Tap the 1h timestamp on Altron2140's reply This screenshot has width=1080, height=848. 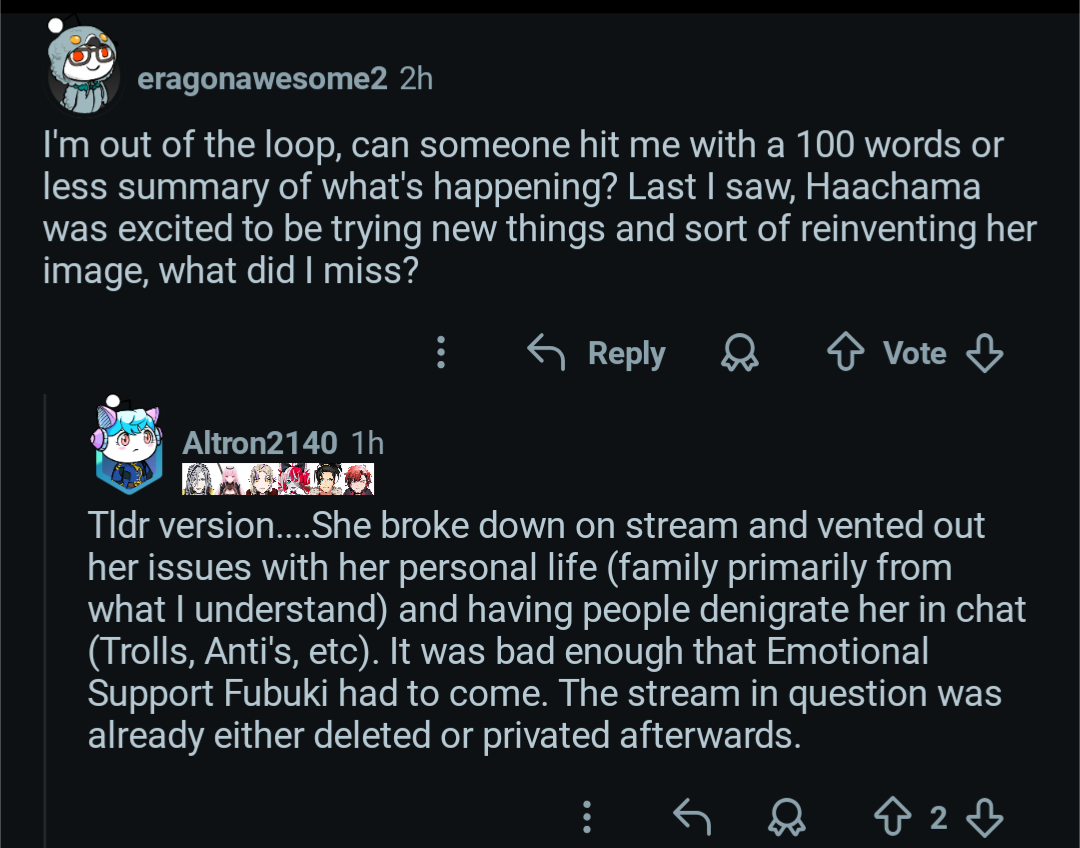coord(368,442)
